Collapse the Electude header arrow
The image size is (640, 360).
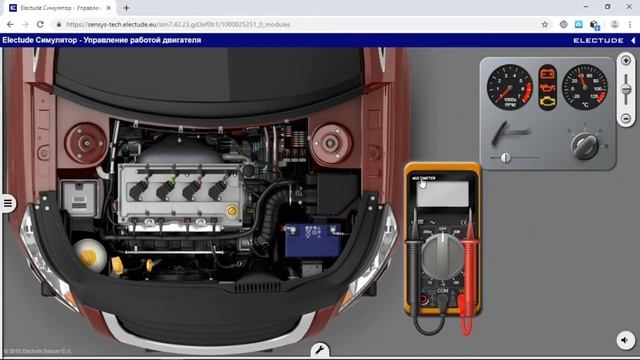click(x=633, y=40)
